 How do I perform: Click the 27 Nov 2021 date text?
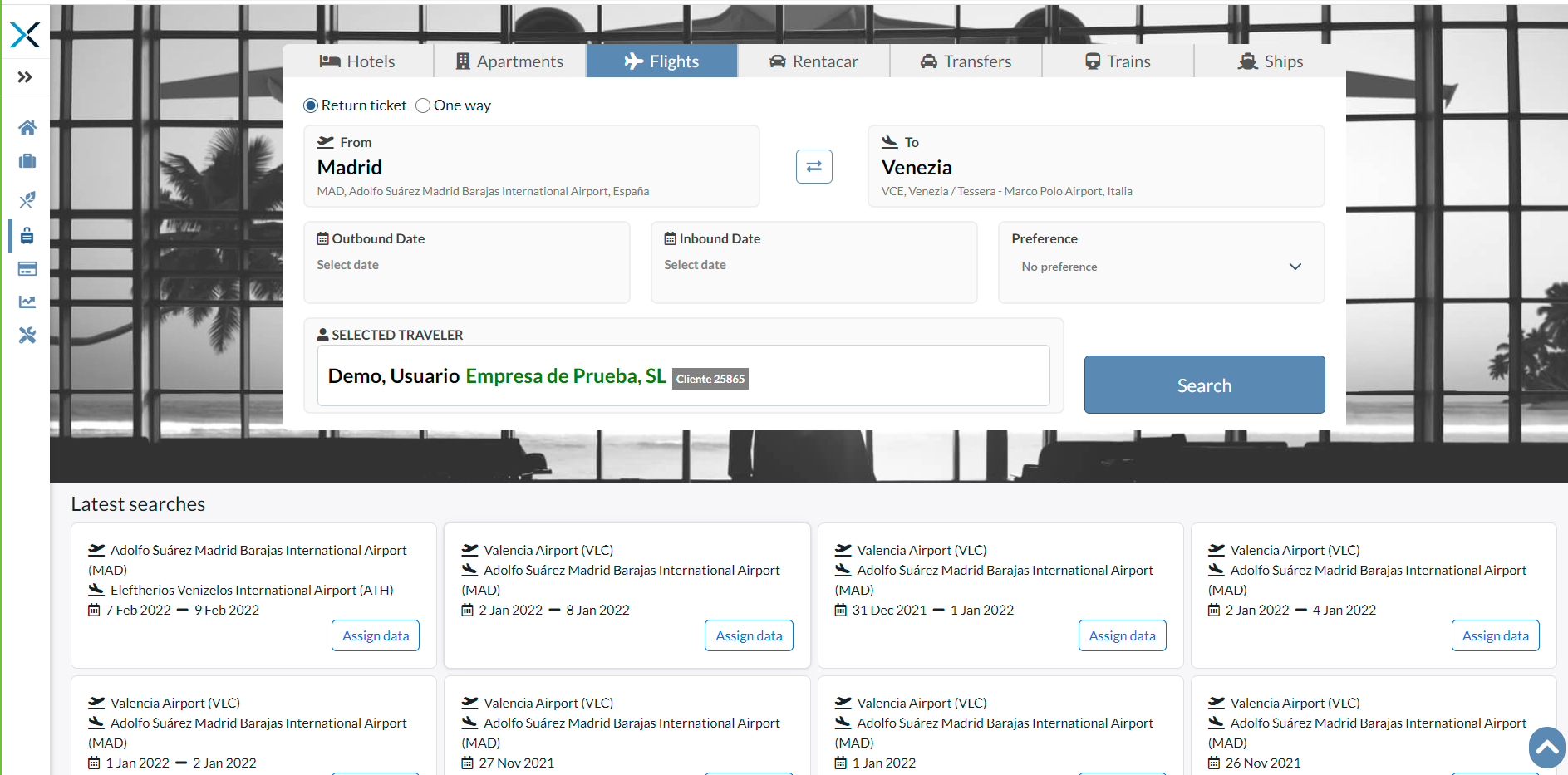point(516,763)
